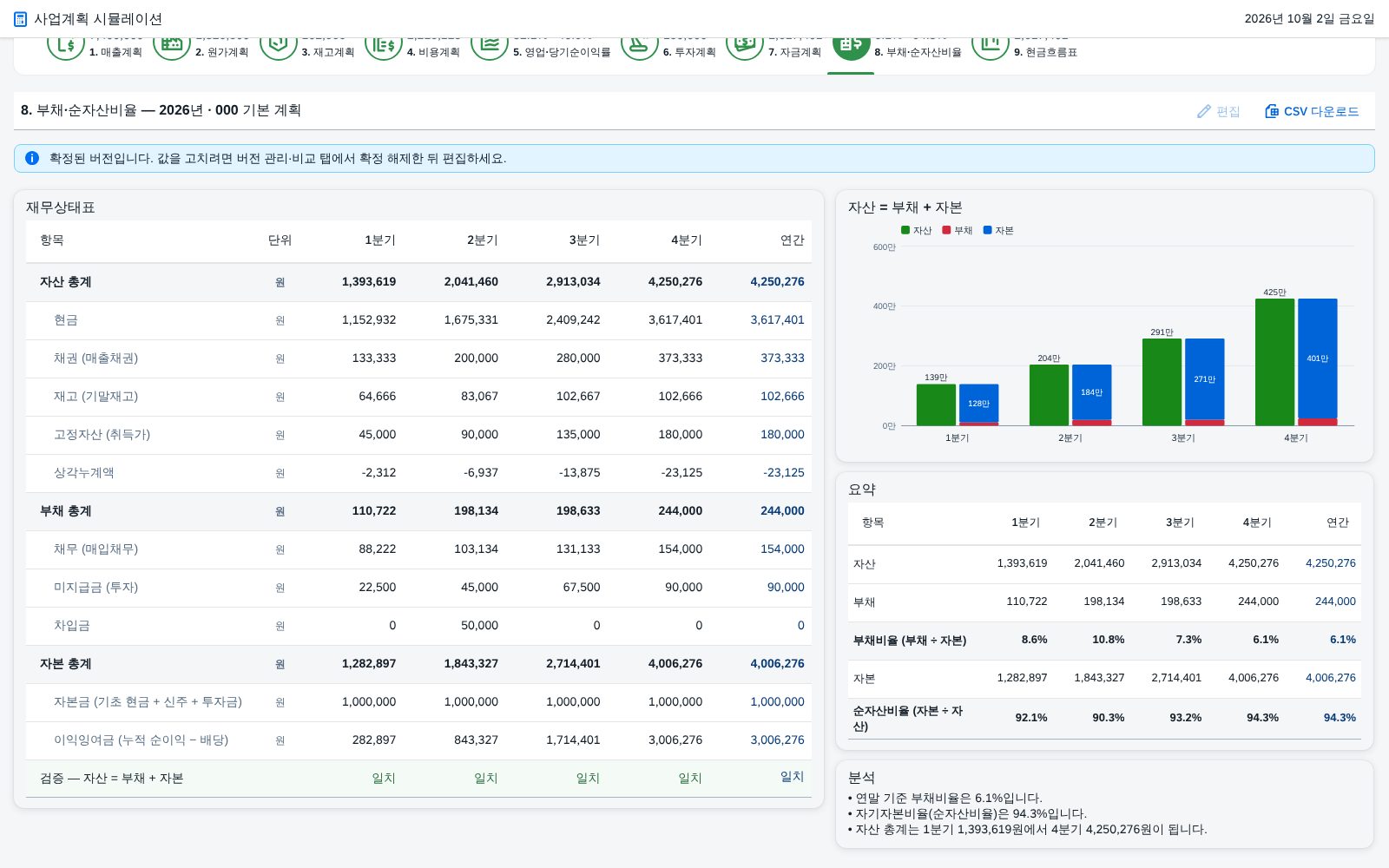Go to the 9. 현금흐름표 tab label
Image resolution: width=1389 pixels, height=868 pixels.
[x=1045, y=52]
